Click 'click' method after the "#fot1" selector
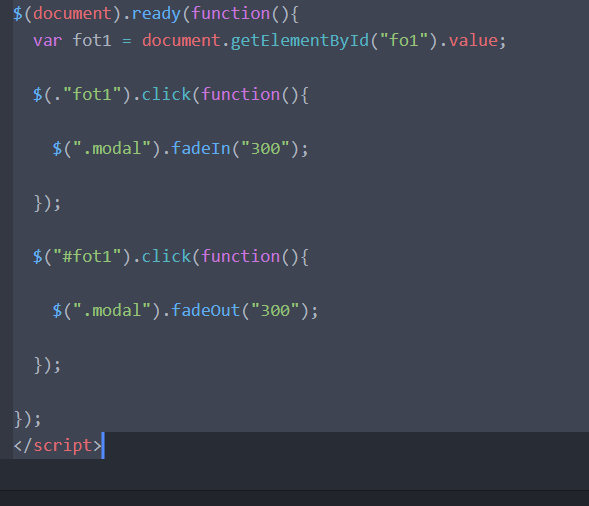This screenshot has height=506, width=589. coord(166,257)
